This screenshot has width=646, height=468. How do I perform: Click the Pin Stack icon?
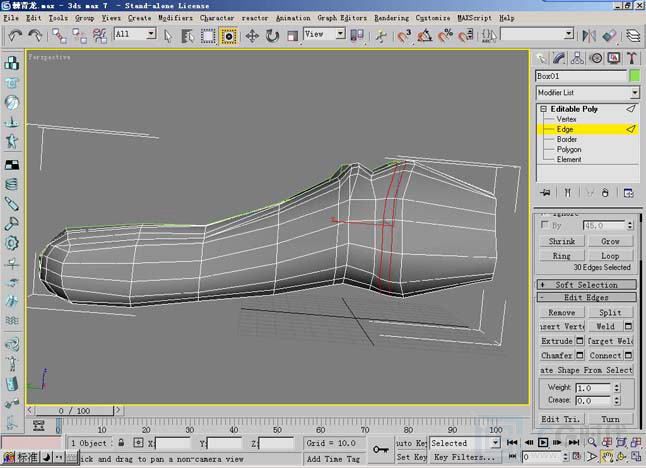(546, 193)
